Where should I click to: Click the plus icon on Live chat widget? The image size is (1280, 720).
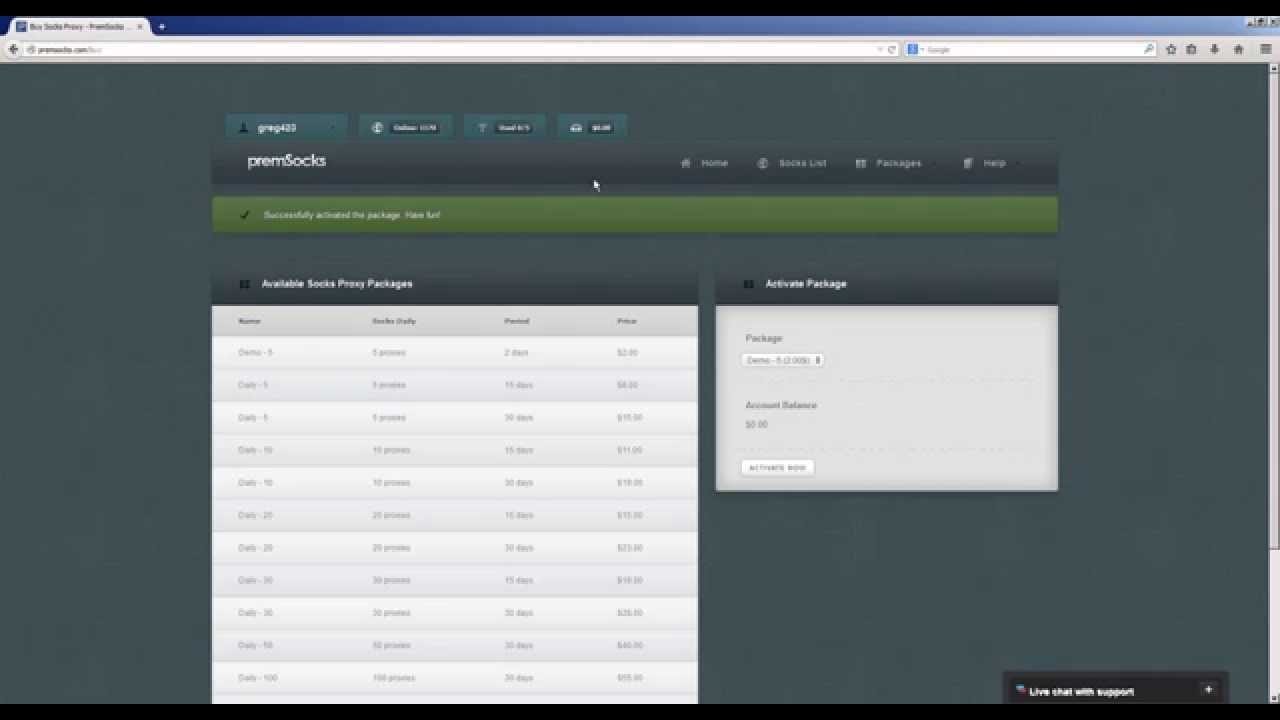(x=1208, y=689)
